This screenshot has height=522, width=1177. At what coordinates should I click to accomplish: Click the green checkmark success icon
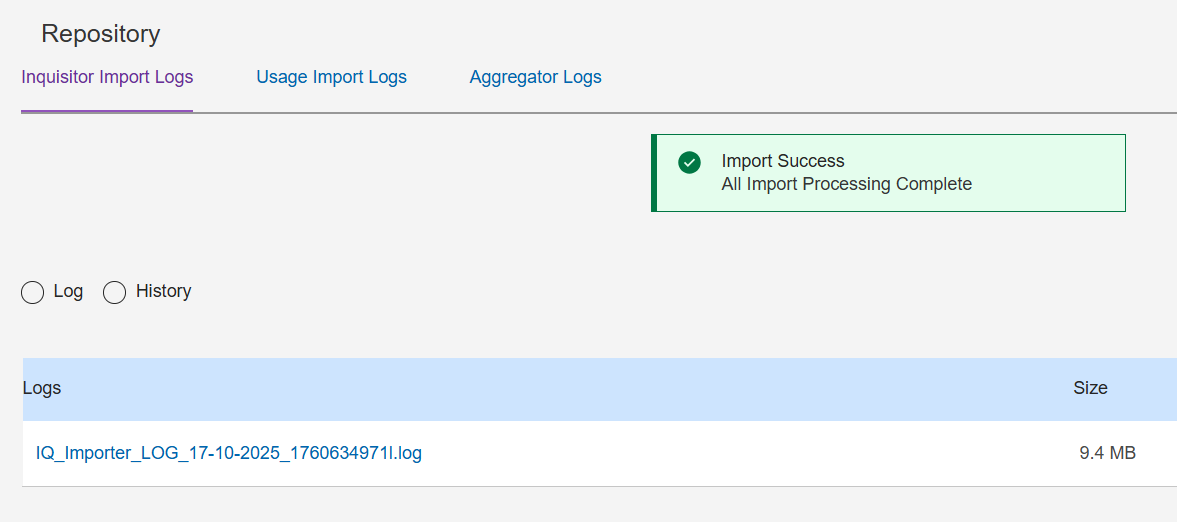pyautogui.click(x=689, y=162)
